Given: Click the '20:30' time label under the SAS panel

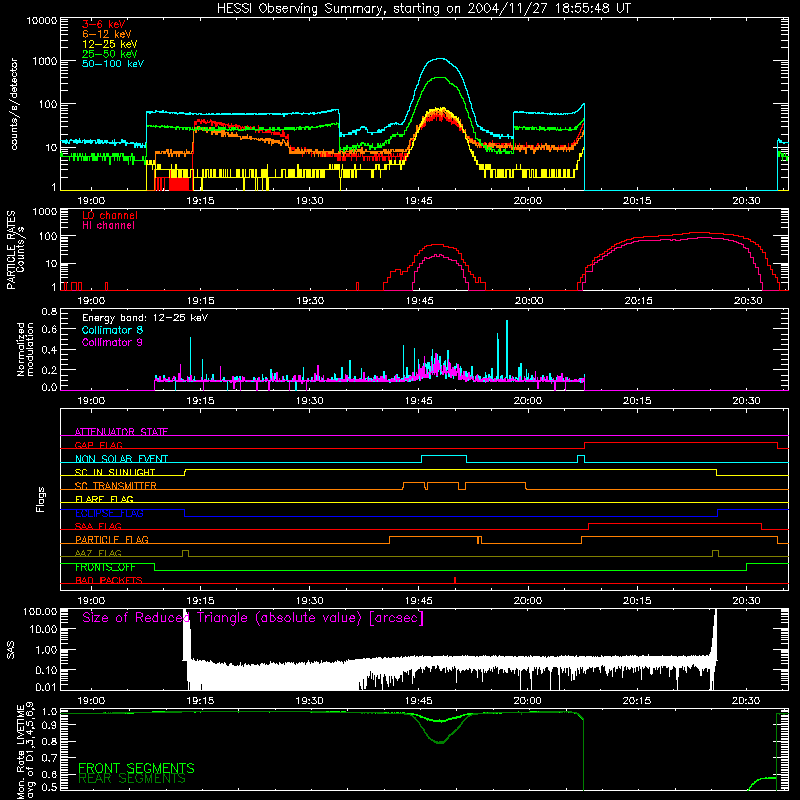Looking at the screenshot, I should tap(746, 701).
